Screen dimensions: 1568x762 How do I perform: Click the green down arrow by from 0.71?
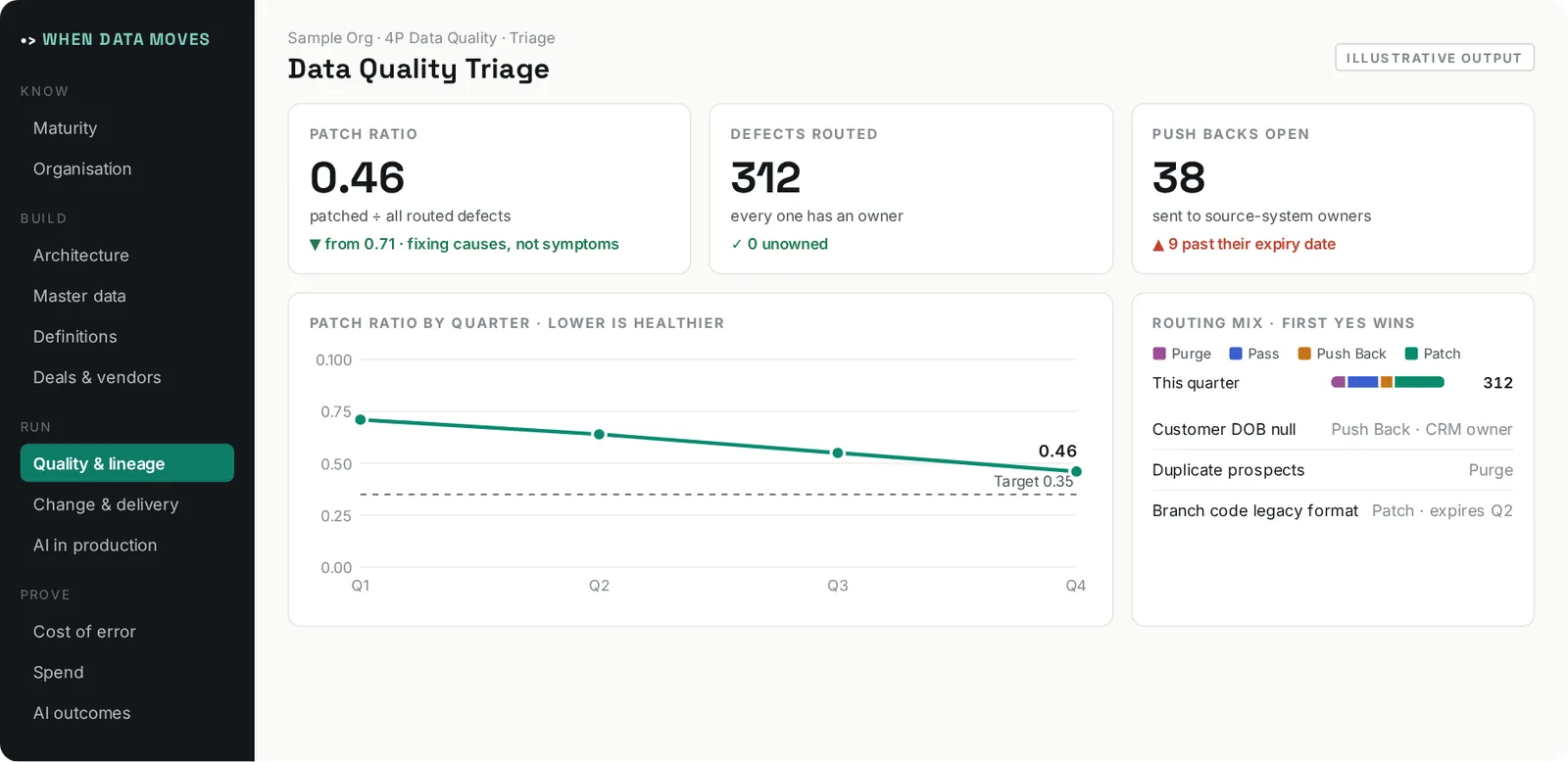coord(315,245)
